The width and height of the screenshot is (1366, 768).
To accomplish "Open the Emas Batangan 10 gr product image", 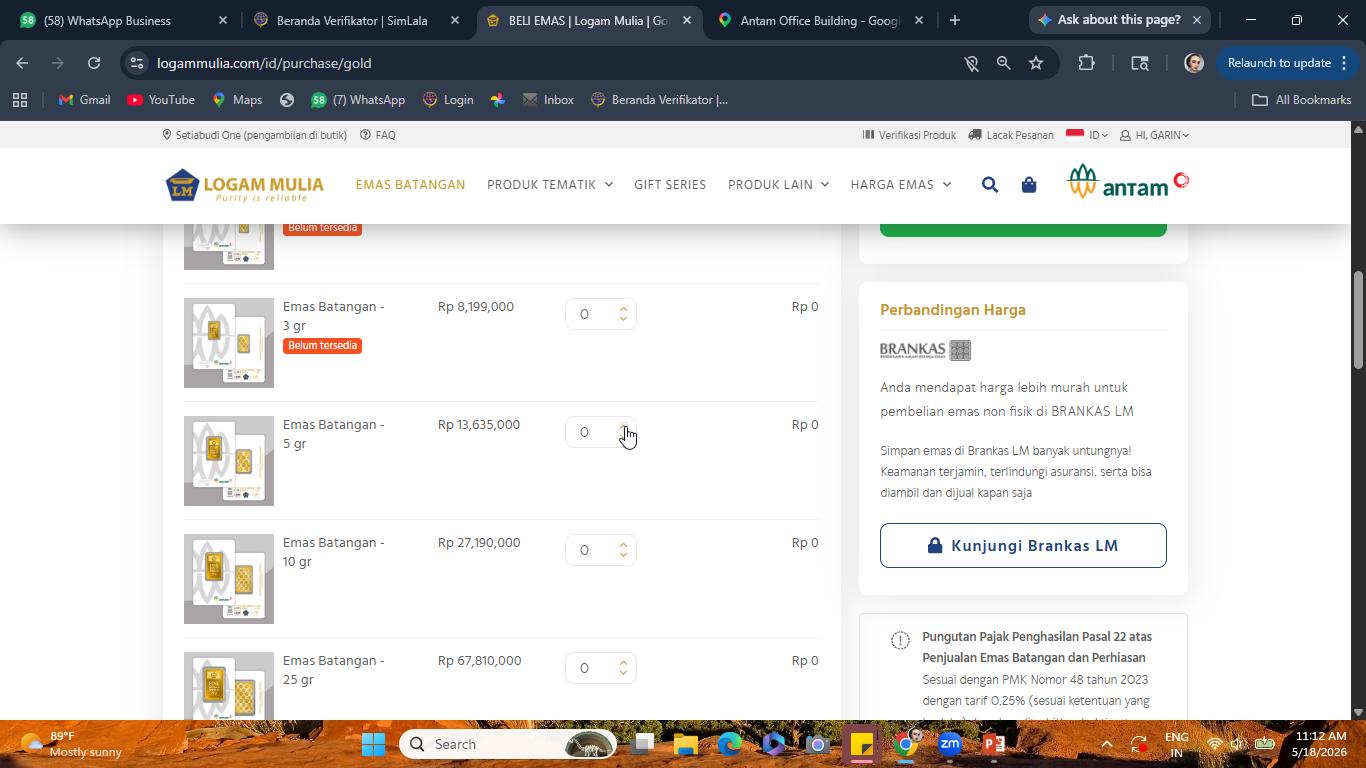I will pyautogui.click(x=229, y=579).
